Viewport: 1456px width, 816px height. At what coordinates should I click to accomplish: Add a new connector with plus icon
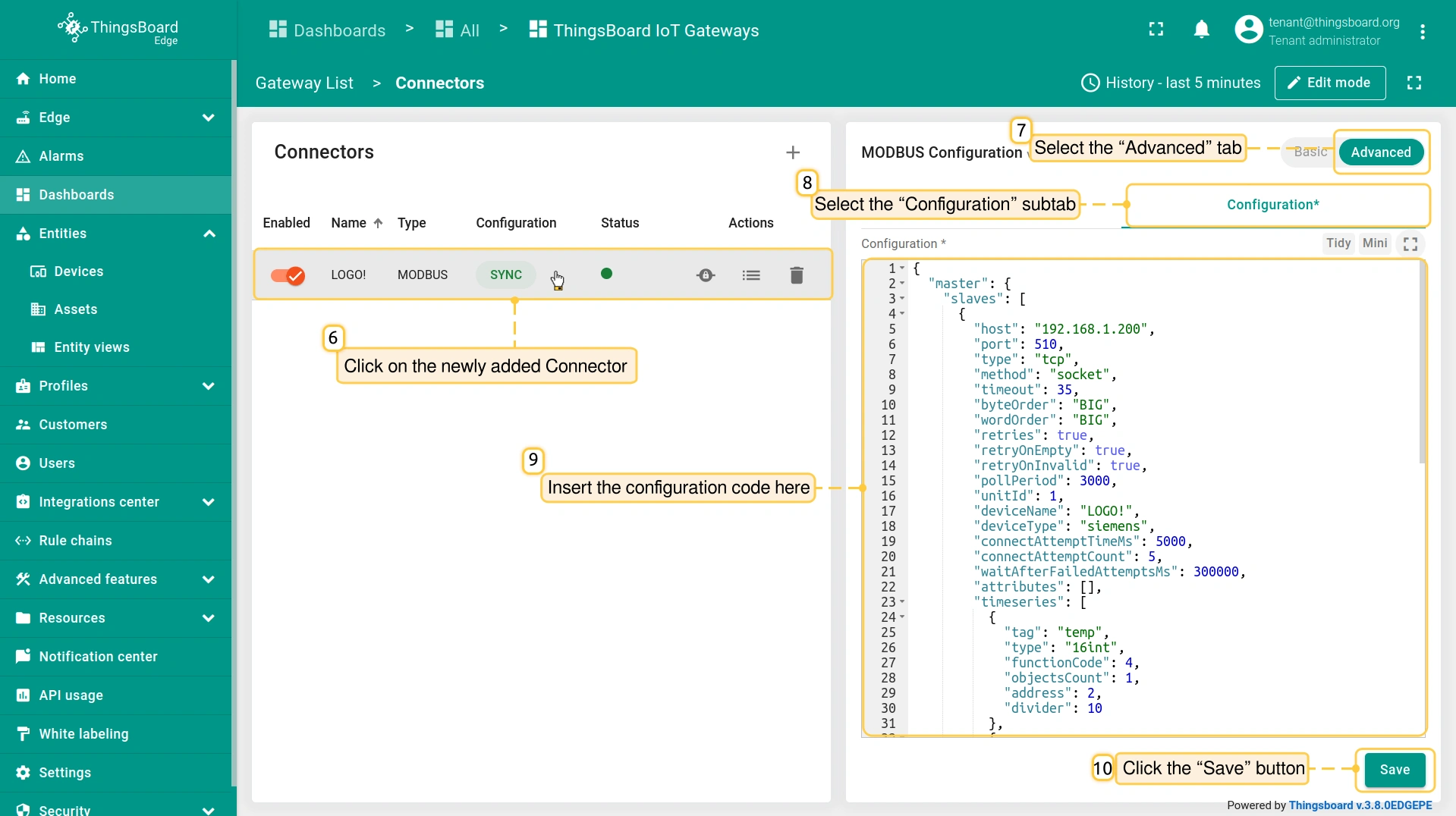pos(793,152)
